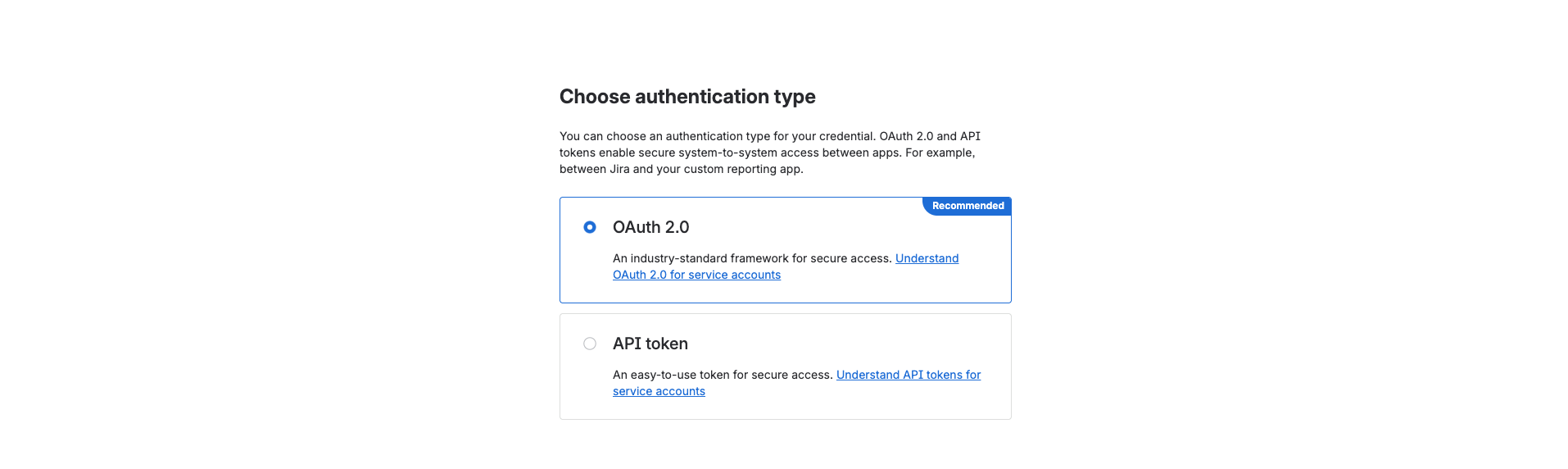Image resolution: width=1568 pixels, height=469 pixels.
Task: Click "Understand API tokens for" link text
Action: [909, 375]
